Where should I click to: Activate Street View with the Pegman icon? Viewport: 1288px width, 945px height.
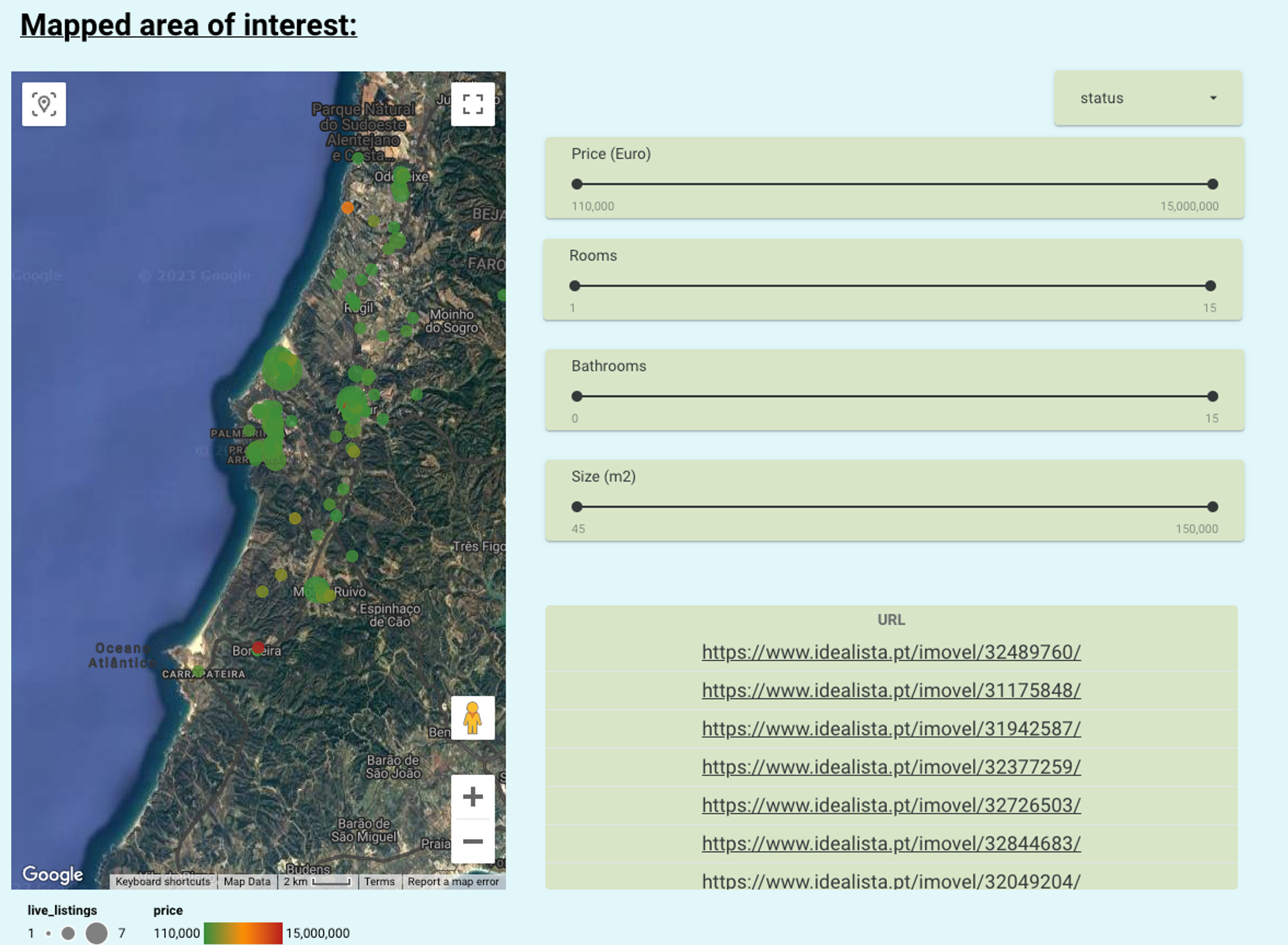(x=473, y=719)
